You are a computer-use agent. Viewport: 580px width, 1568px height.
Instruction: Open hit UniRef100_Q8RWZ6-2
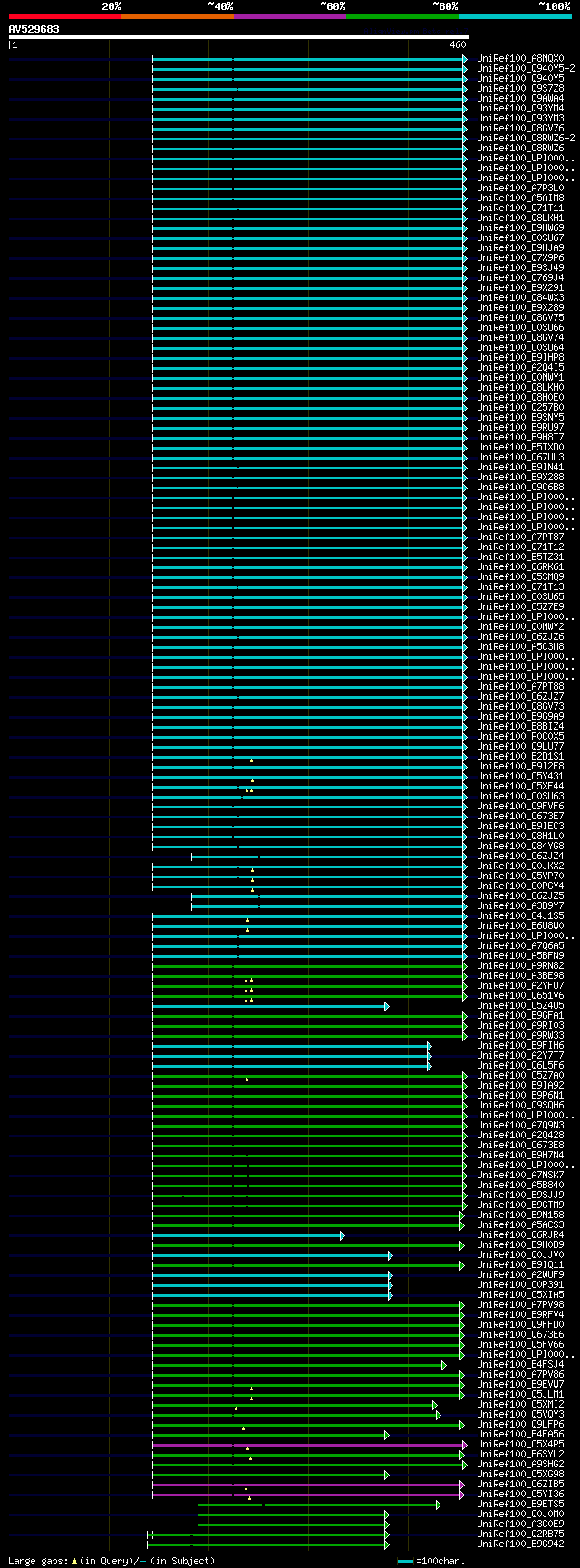[x=525, y=139]
